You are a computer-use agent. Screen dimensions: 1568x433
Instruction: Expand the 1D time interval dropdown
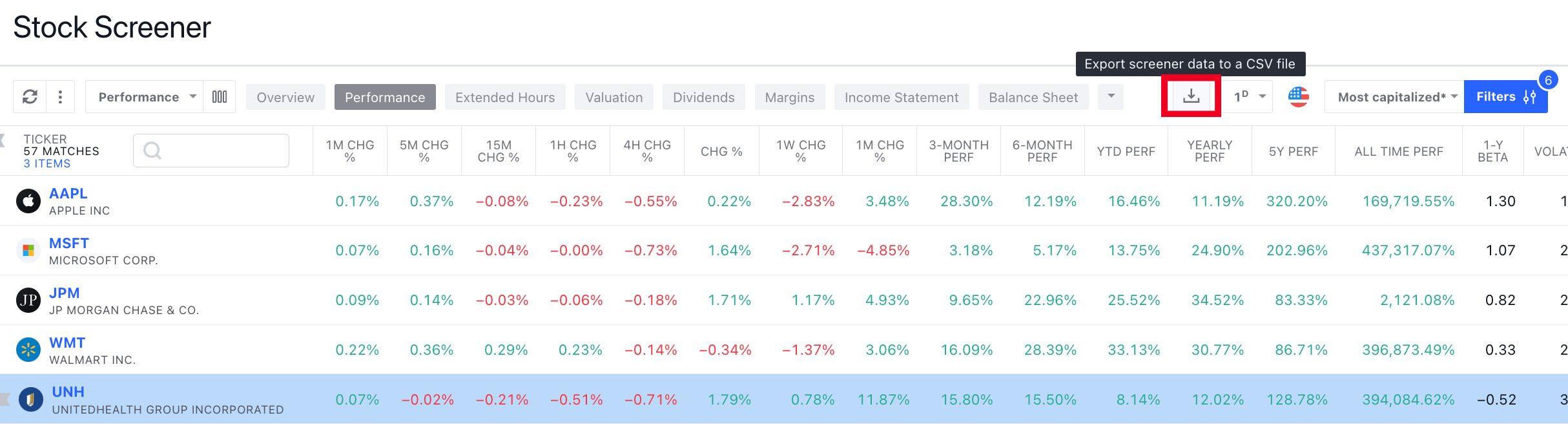pos(1249,97)
